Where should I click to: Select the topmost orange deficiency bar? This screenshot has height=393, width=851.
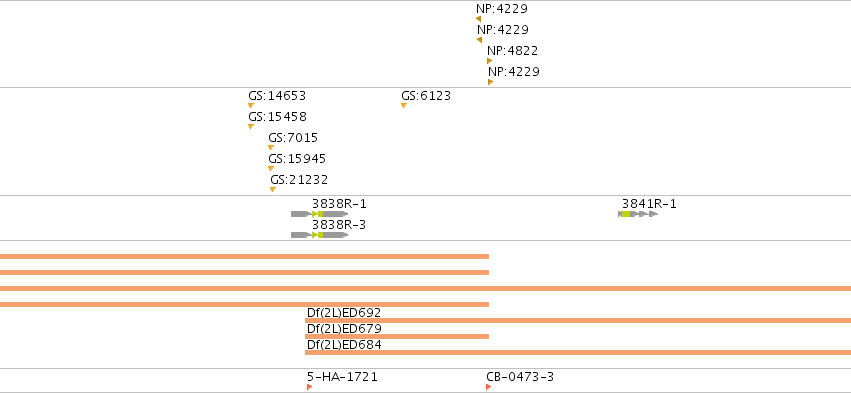coord(244,256)
